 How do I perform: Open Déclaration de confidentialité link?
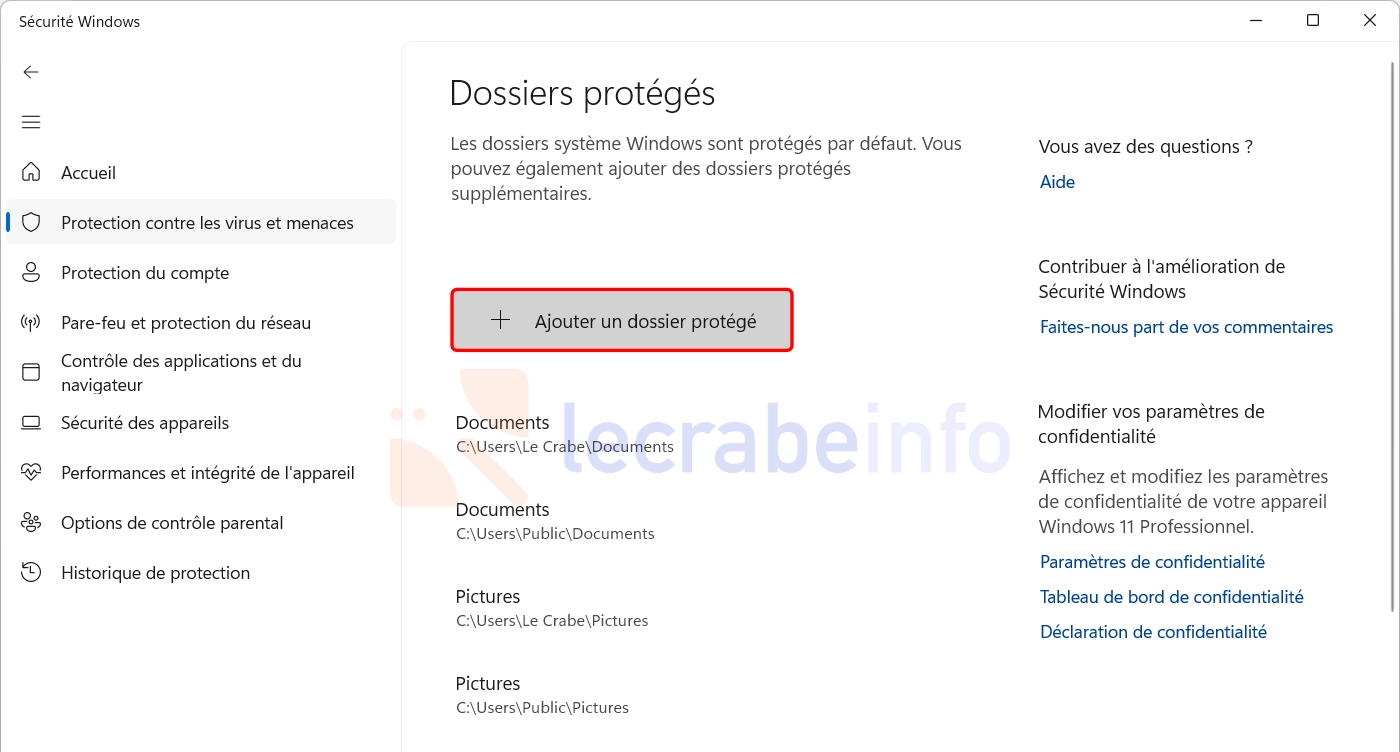pos(1153,632)
